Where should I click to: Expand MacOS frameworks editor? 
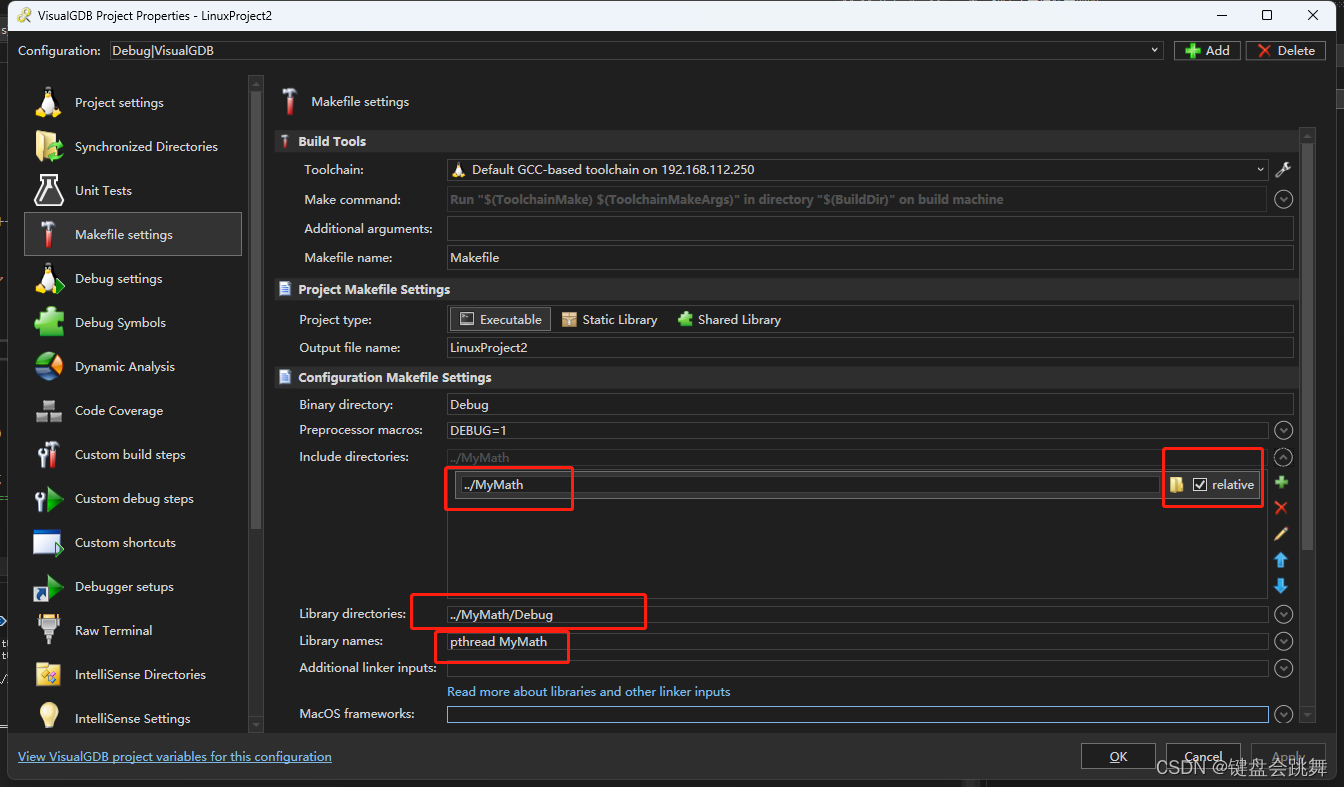point(1284,714)
